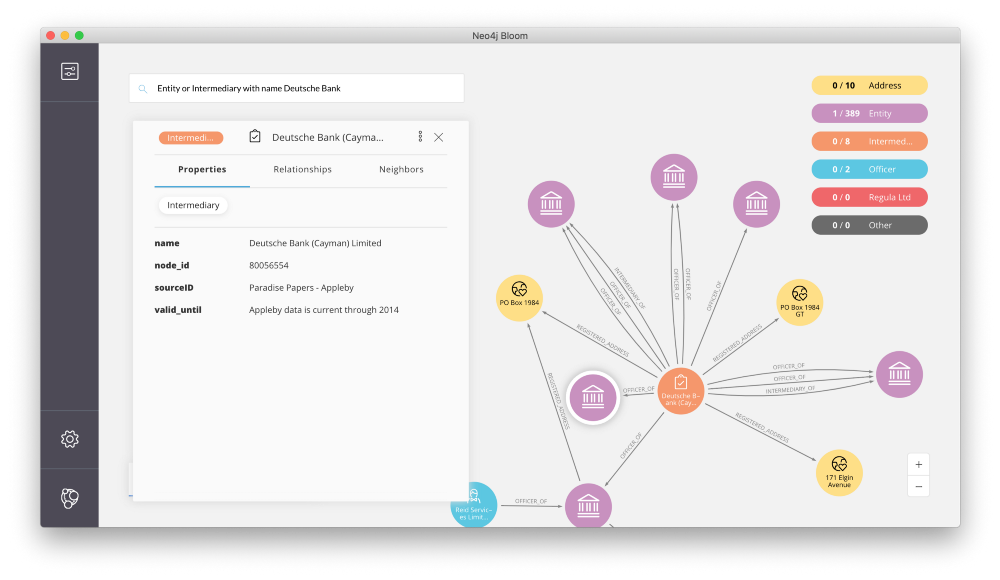This screenshot has width=1000, height=580.
Task: Select the PO Box 1984 GT address node
Action: coord(800,302)
